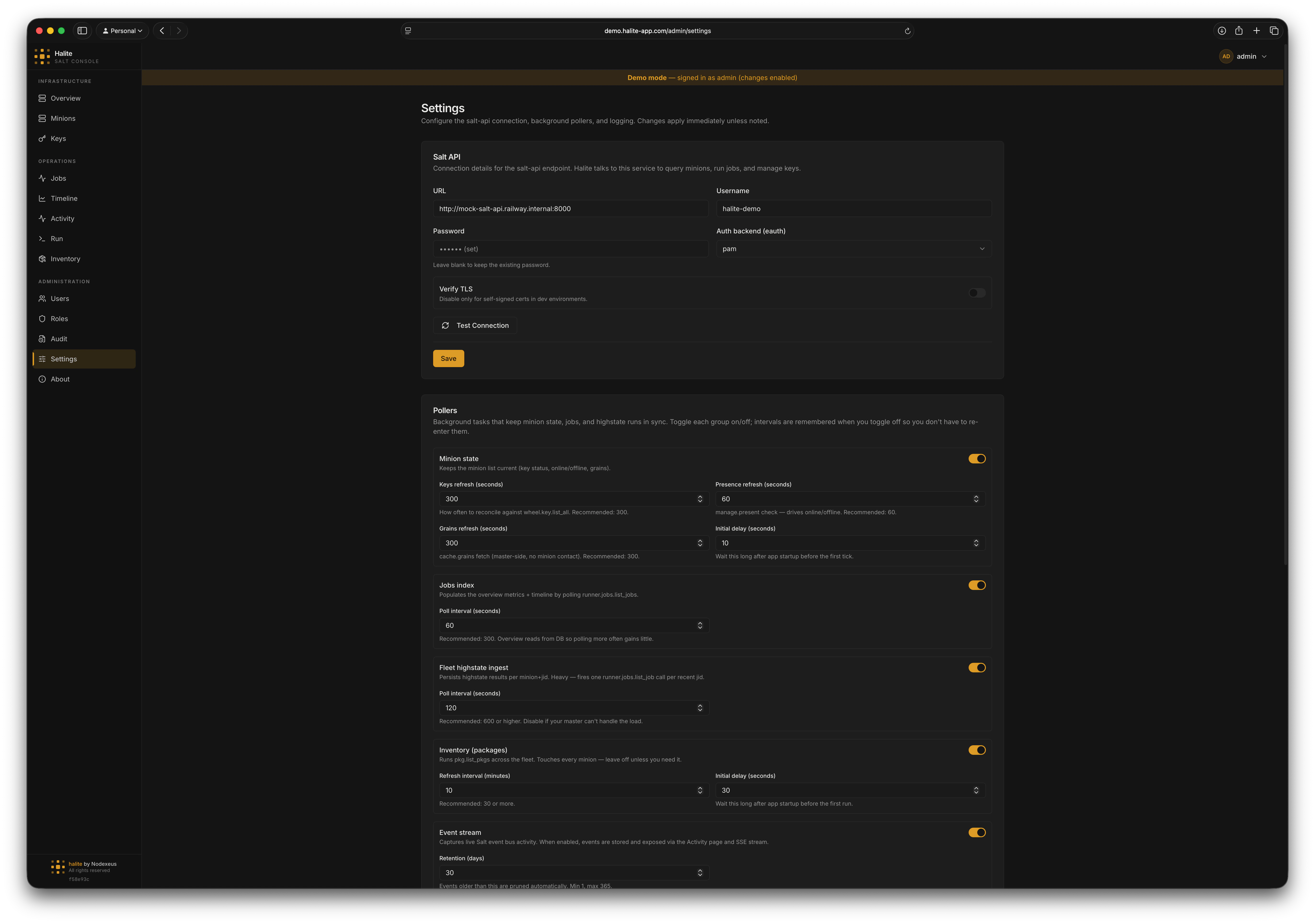The height and width of the screenshot is (924, 1315).
Task: Adjust Retention days stepper arrows
Action: click(x=700, y=873)
